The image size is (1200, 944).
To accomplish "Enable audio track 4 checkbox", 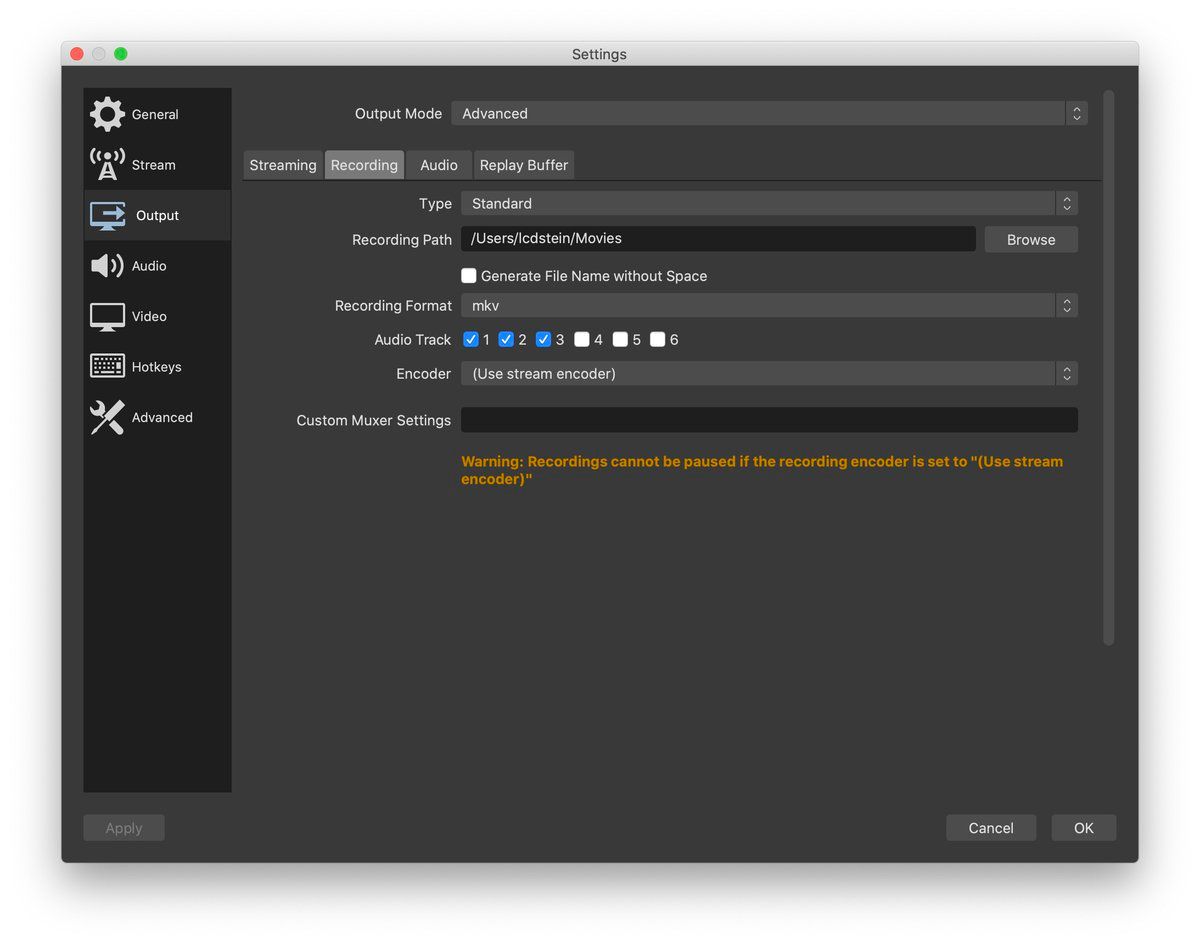I will click(x=582, y=340).
